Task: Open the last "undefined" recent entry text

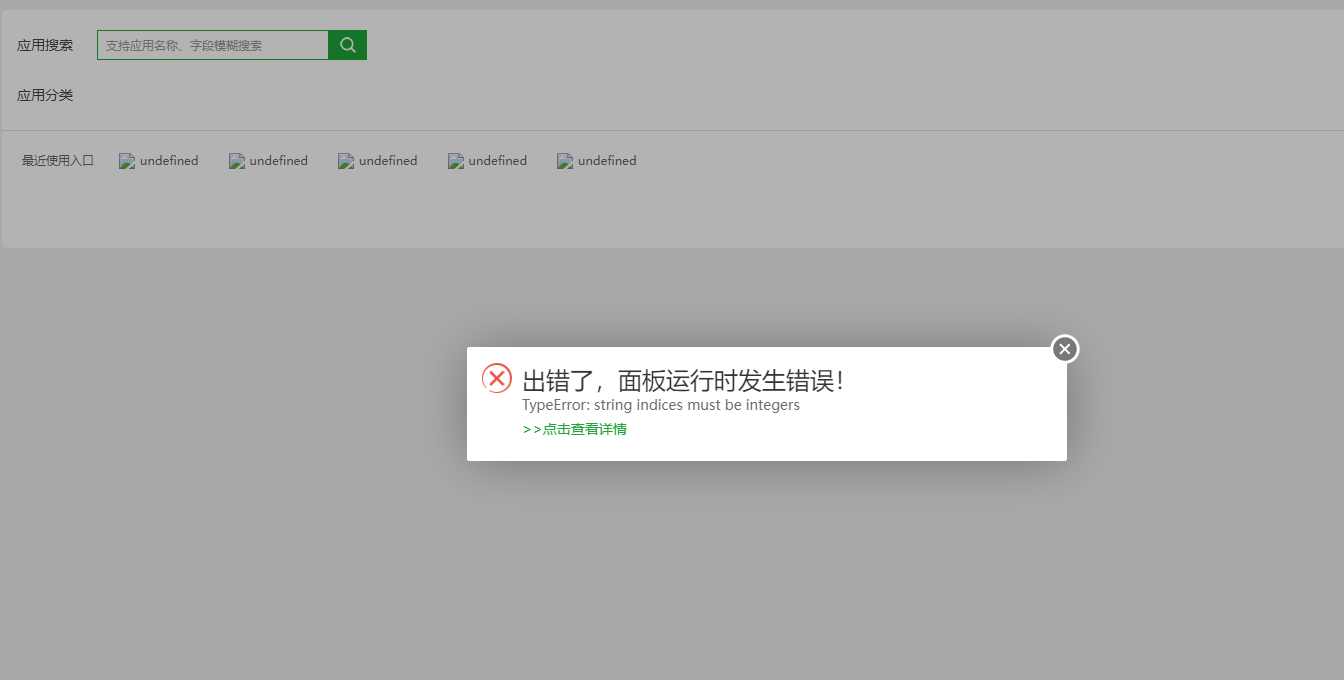Action: (x=607, y=161)
